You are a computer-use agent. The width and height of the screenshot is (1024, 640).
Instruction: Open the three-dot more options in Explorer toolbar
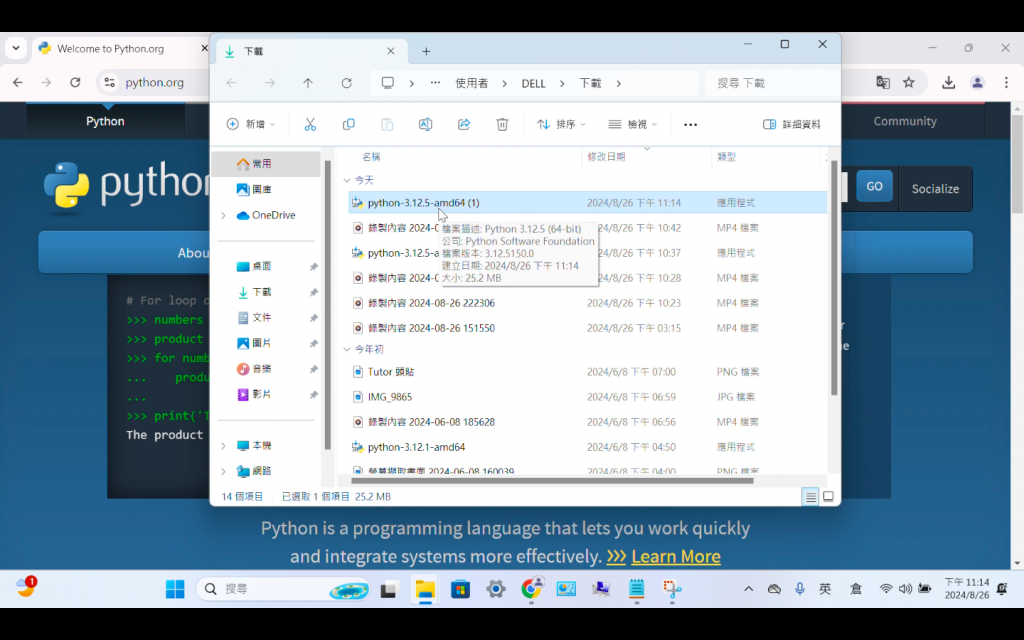(x=690, y=124)
